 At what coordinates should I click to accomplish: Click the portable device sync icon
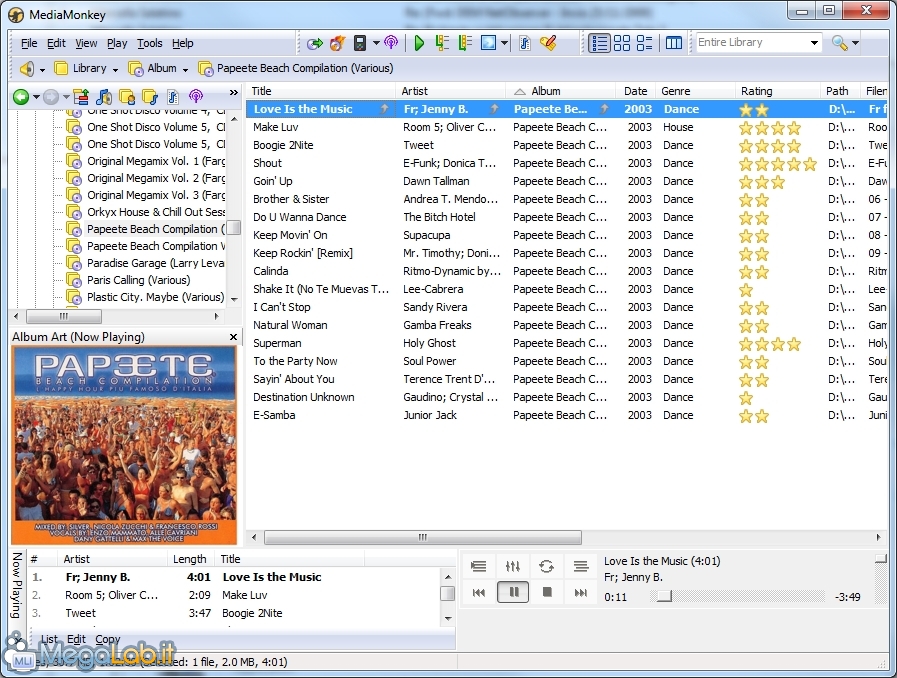tap(360, 43)
